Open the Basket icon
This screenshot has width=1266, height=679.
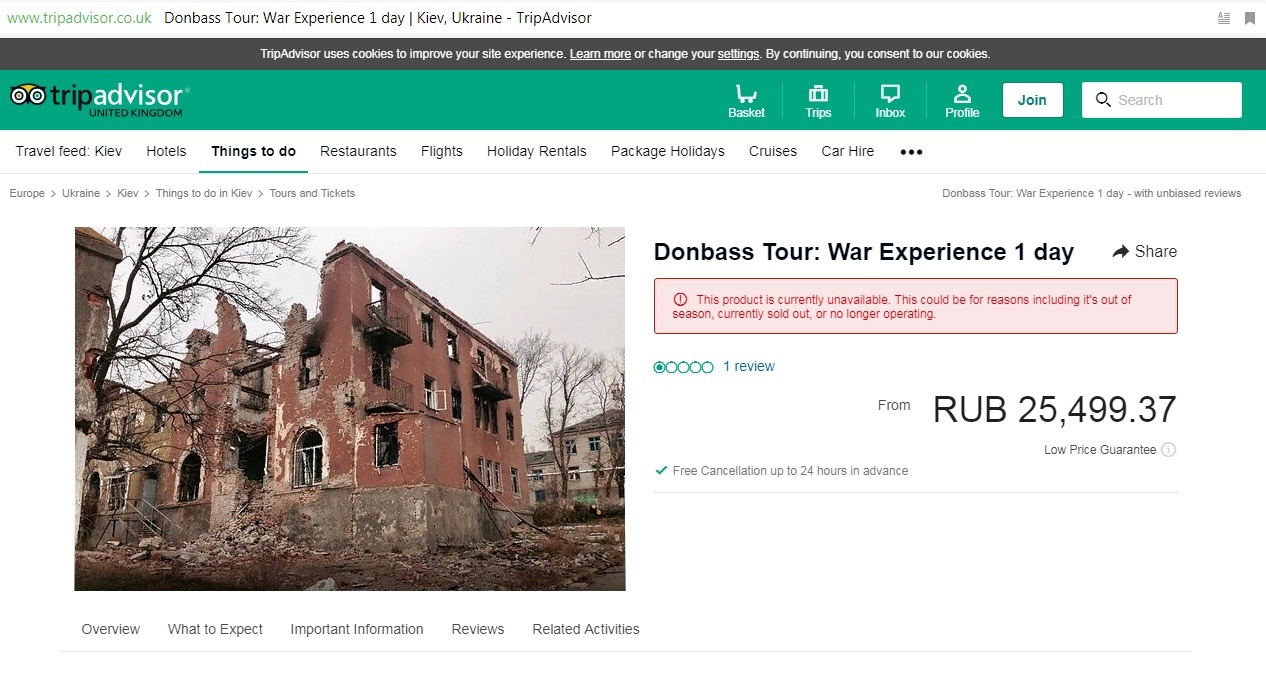[746, 95]
